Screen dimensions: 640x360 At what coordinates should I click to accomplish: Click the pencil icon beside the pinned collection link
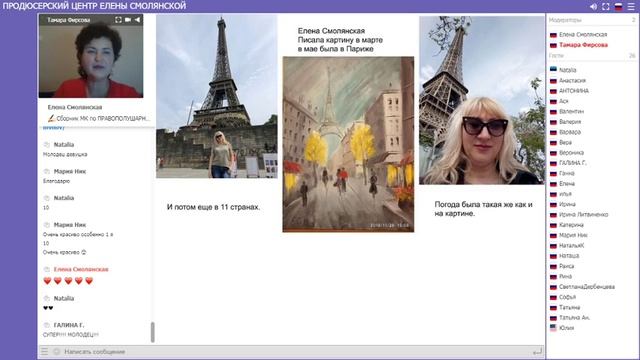[x=51, y=118]
